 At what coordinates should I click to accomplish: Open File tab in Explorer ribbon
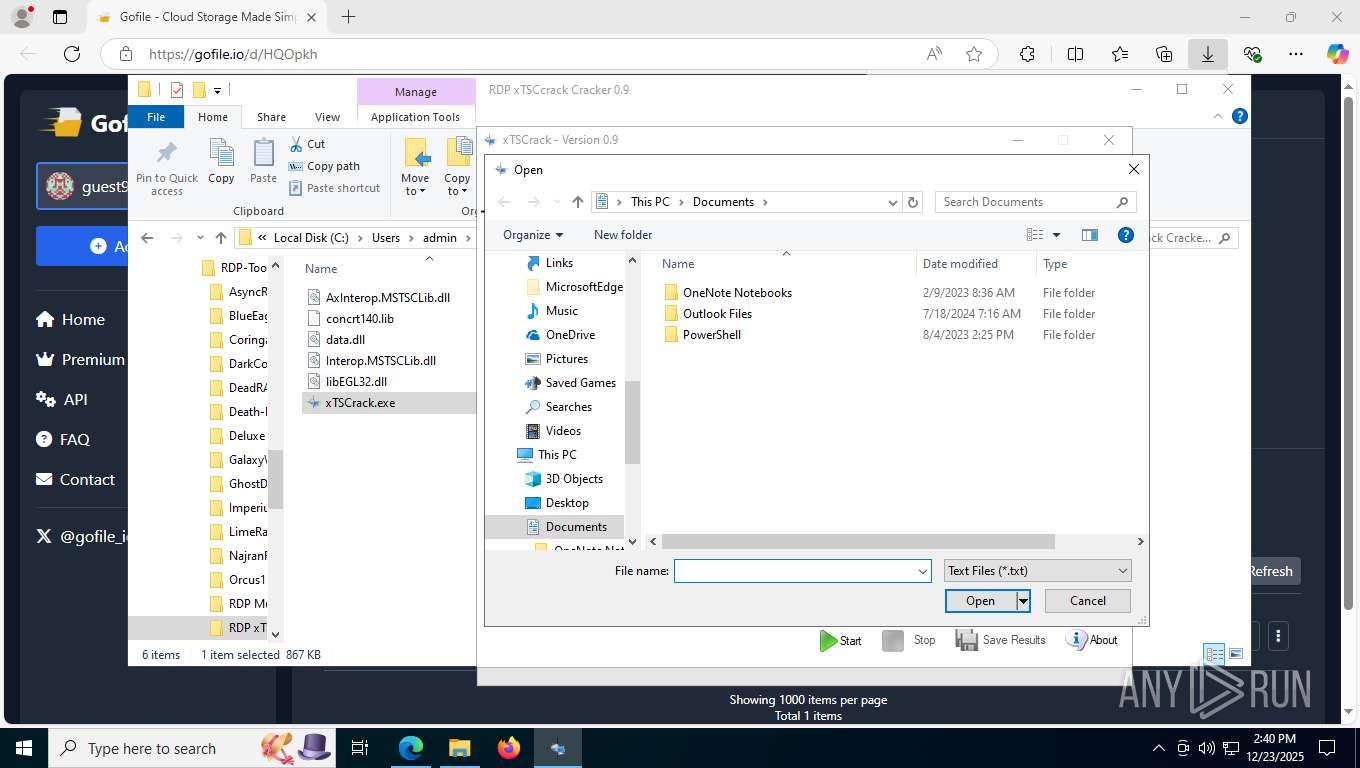tap(156, 117)
